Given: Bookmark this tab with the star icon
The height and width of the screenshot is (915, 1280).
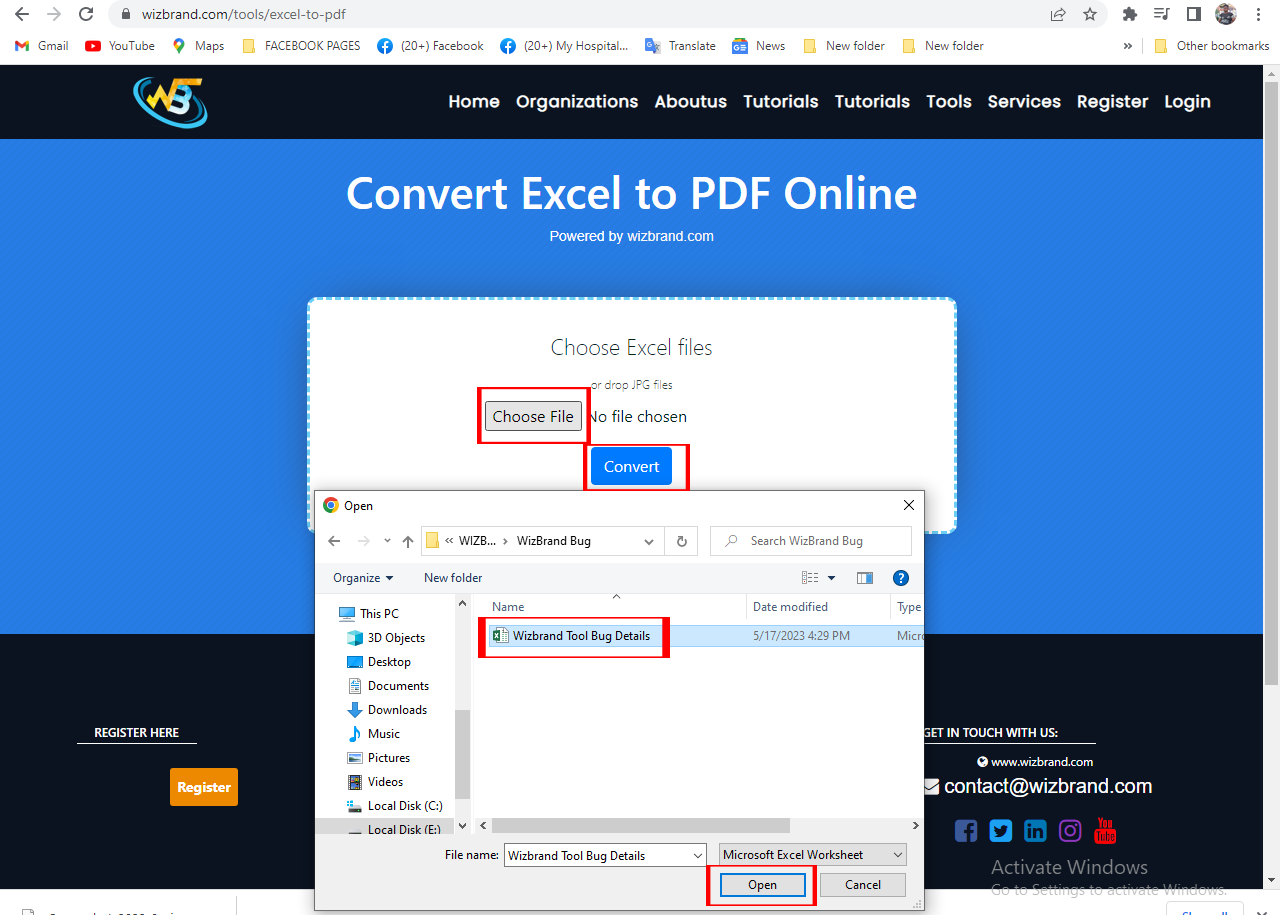Looking at the screenshot, I should point(1090,14).
